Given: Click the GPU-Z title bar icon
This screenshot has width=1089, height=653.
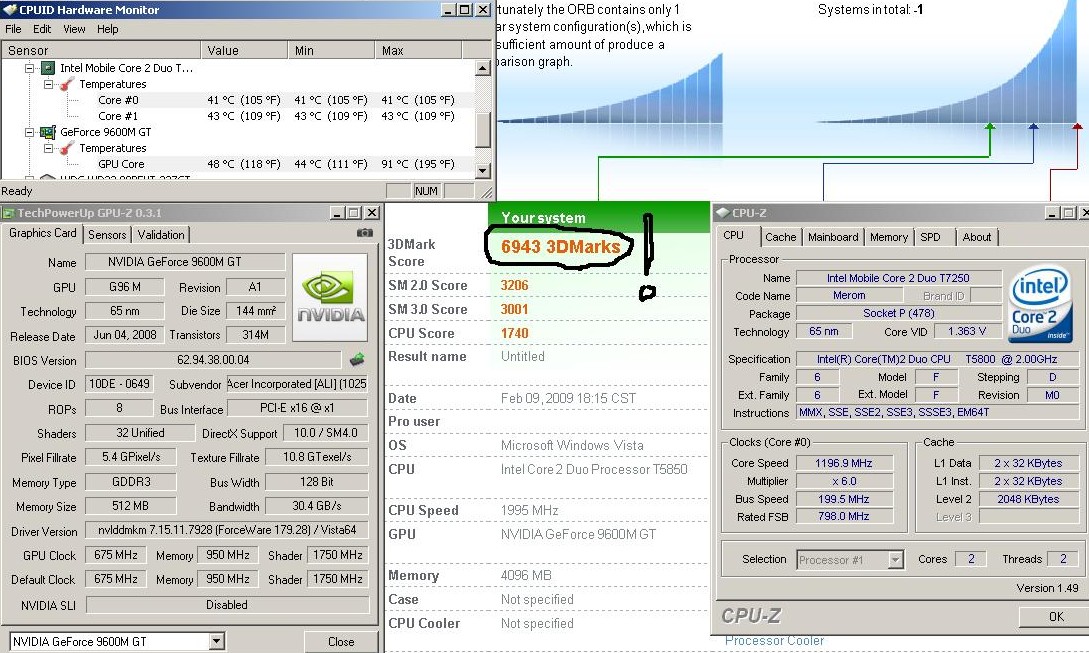Looking at the screenshot, I should 8,213.
